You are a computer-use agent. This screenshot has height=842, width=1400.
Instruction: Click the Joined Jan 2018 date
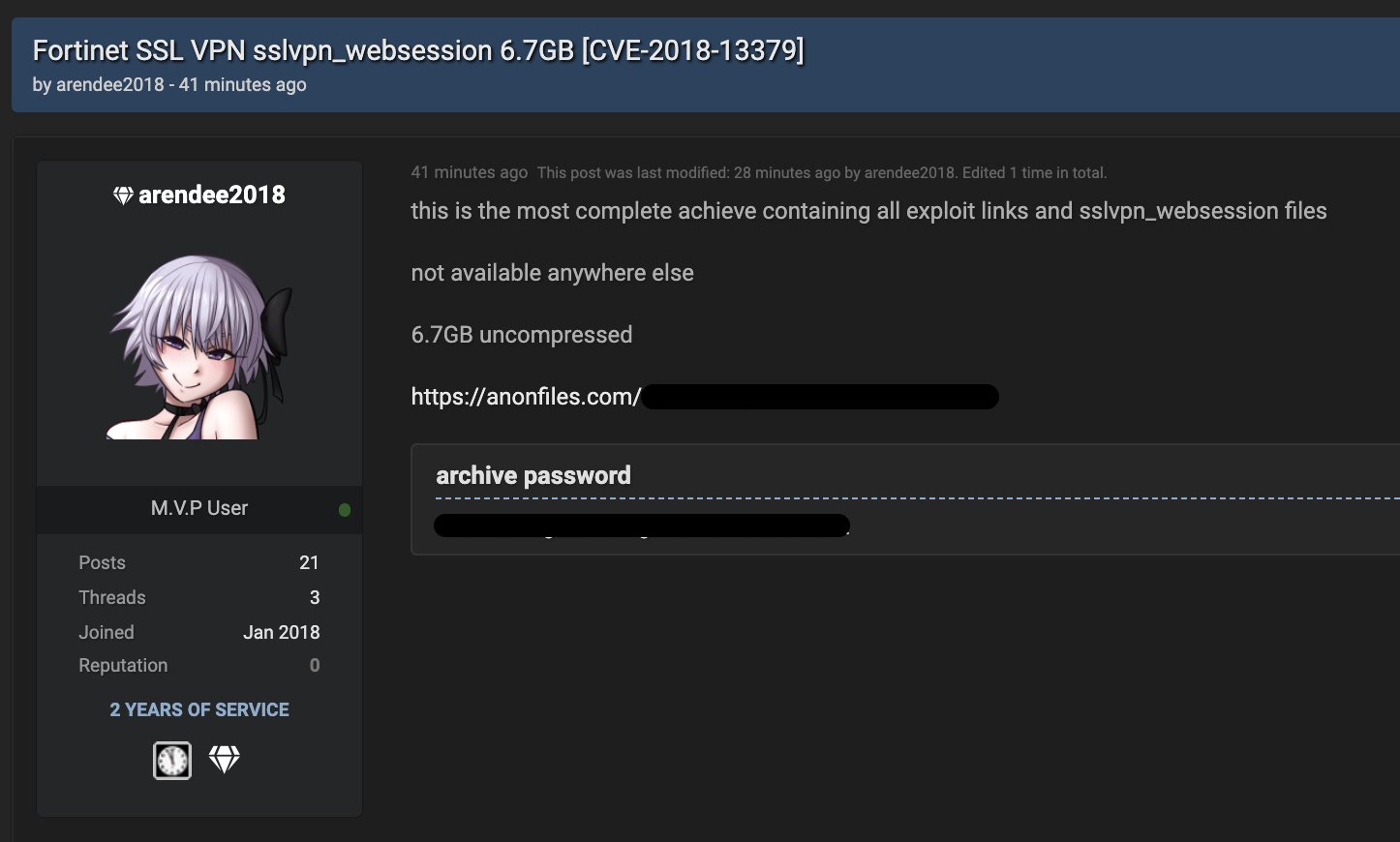click(x=281, y=632)
